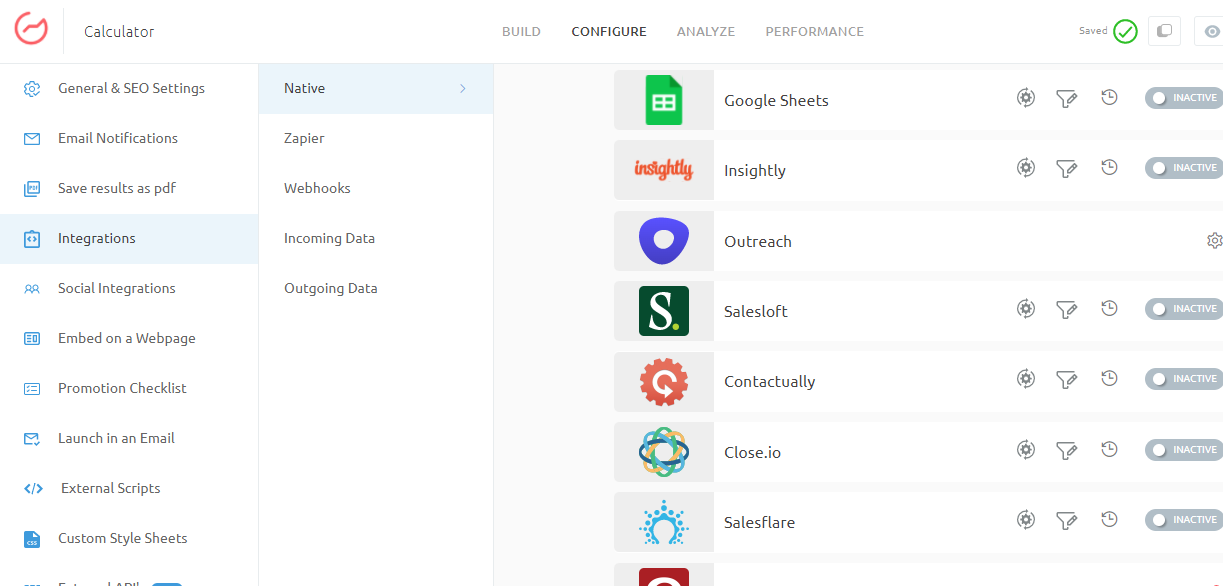Image resolution: width=1223 pixels, height=586 pixels.
Task: Open the filter icon for Insightly
Action: [x=1067, y=168]
